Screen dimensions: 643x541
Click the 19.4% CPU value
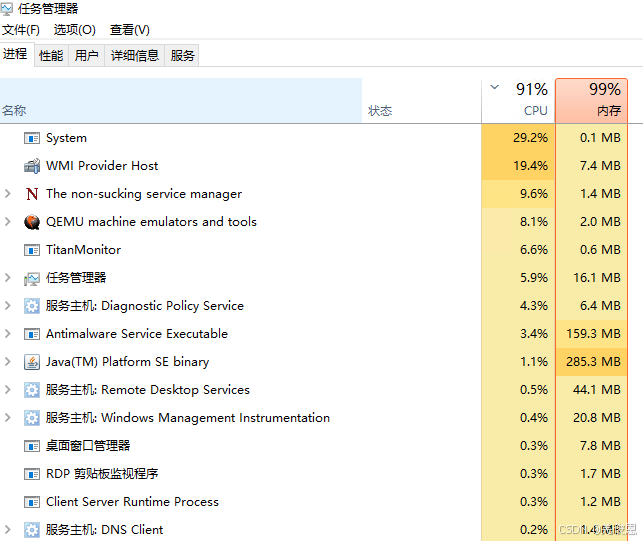click(530, 166)
